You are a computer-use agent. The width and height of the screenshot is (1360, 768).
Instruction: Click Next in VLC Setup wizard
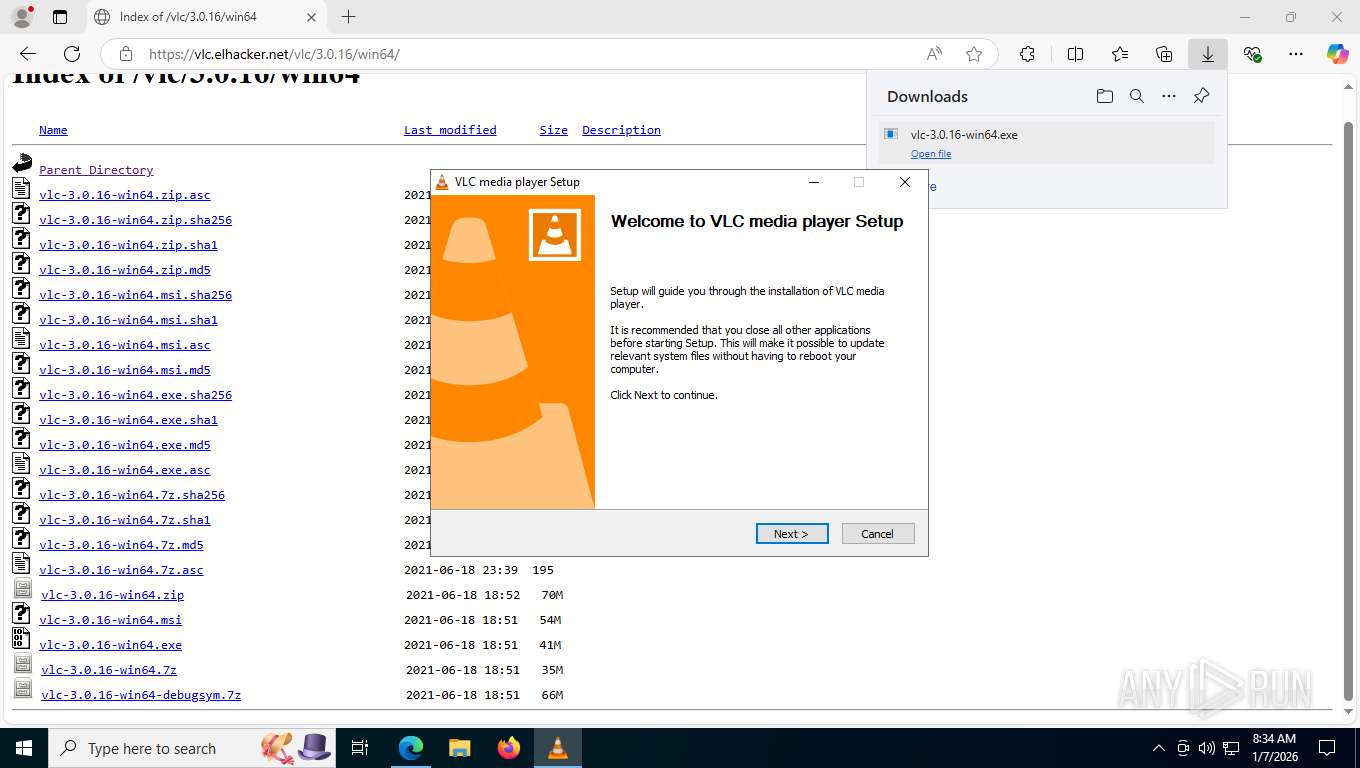792,533
